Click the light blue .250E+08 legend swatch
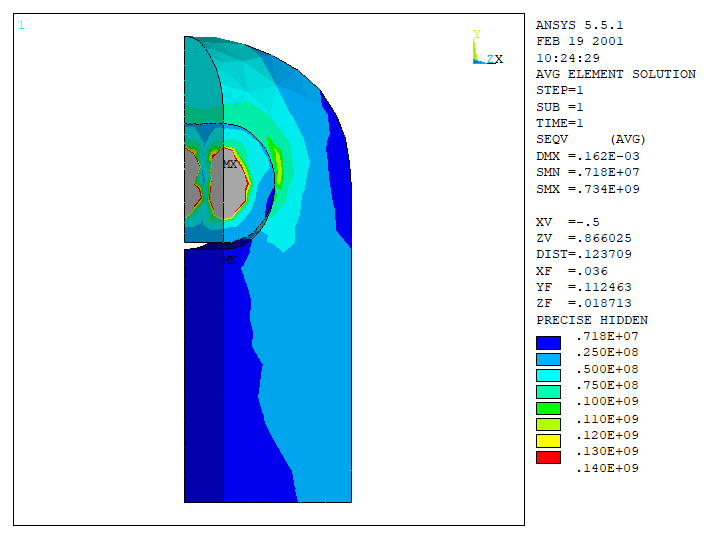Viewport: 714px width, 538px height. tap(548, 359)
